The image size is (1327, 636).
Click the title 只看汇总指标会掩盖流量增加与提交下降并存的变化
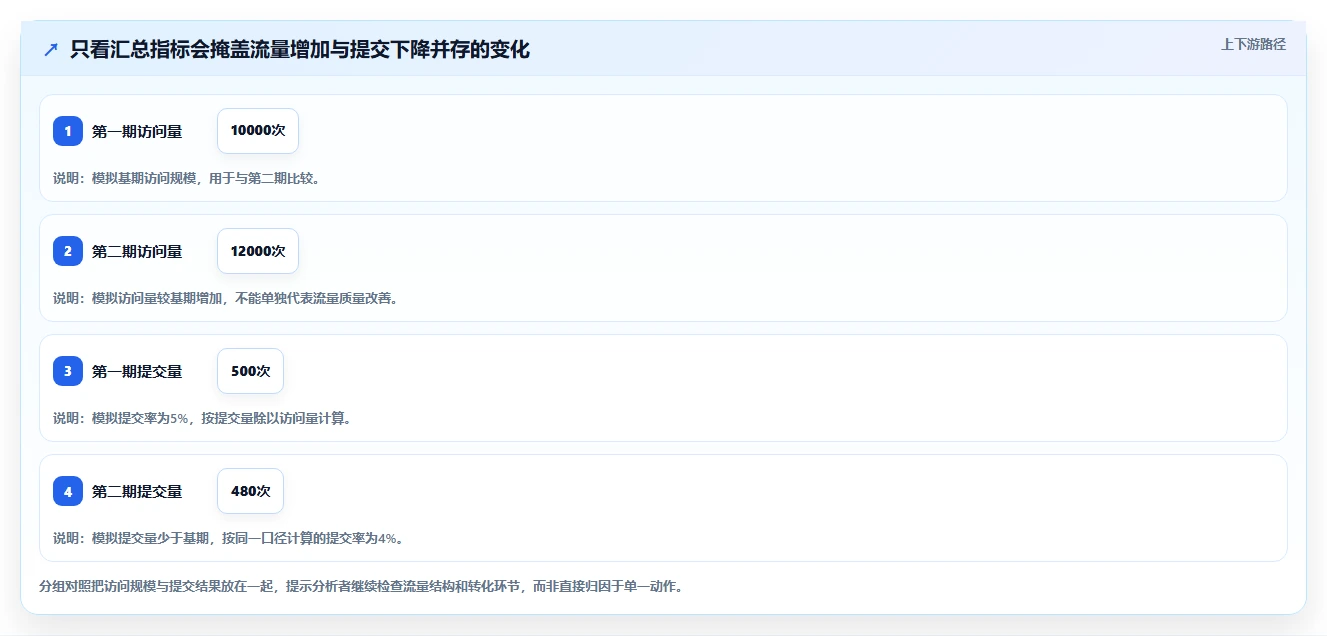tap(300, 50)
